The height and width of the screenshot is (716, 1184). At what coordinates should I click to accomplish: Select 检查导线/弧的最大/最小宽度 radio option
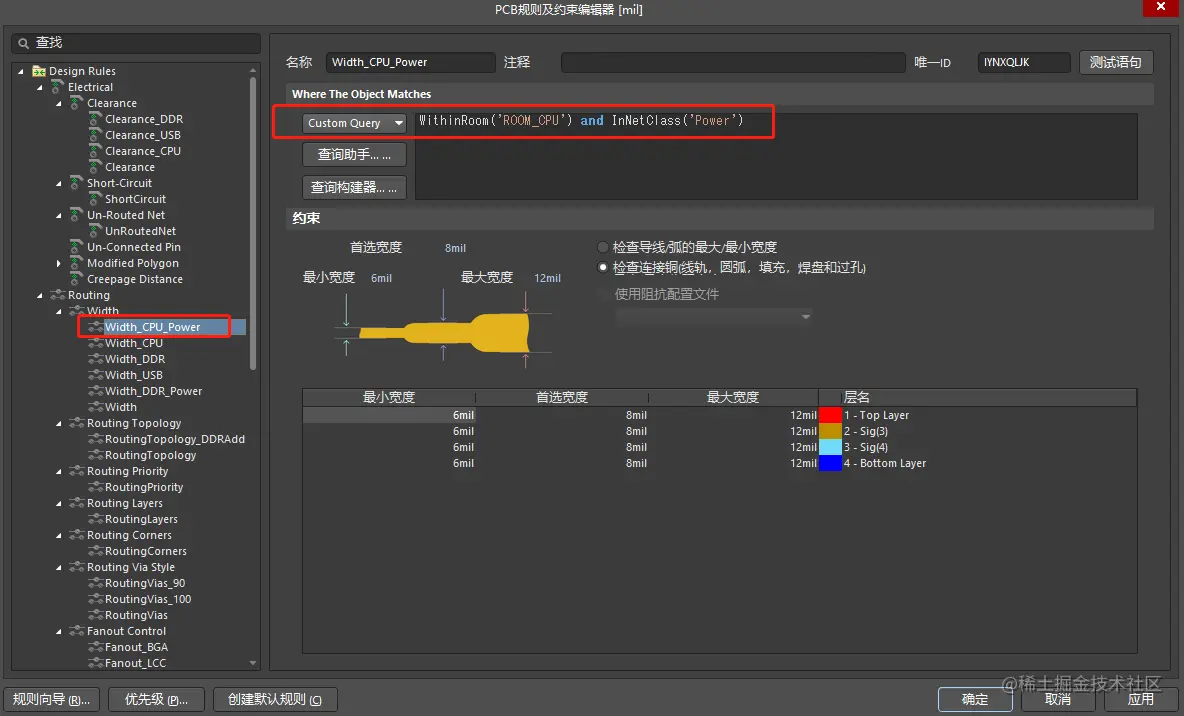click(x=603, y=247)
